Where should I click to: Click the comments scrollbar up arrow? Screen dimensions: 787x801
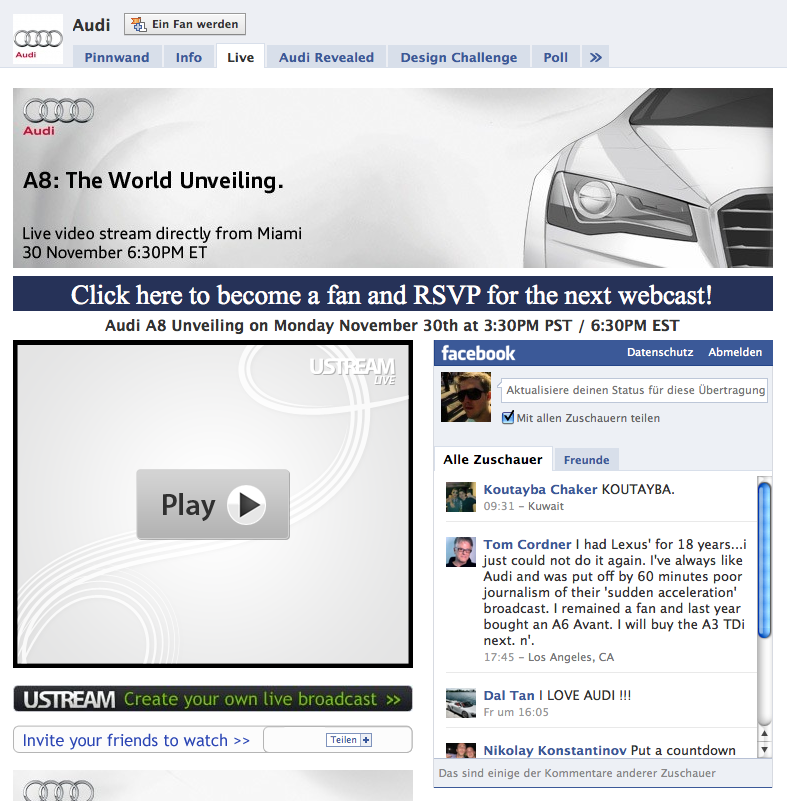764,734
